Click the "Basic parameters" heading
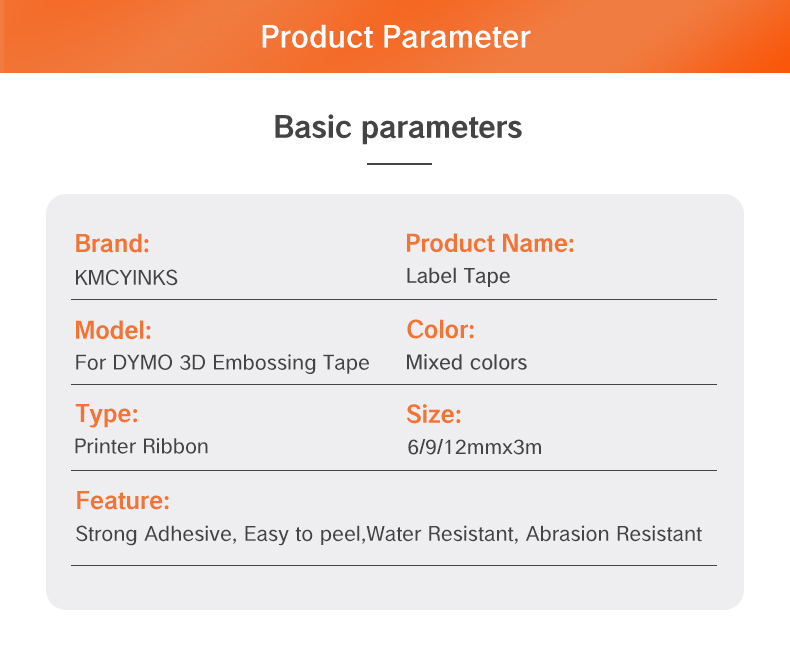The width and height of the screenshot is (790, 656). point(397,128)
